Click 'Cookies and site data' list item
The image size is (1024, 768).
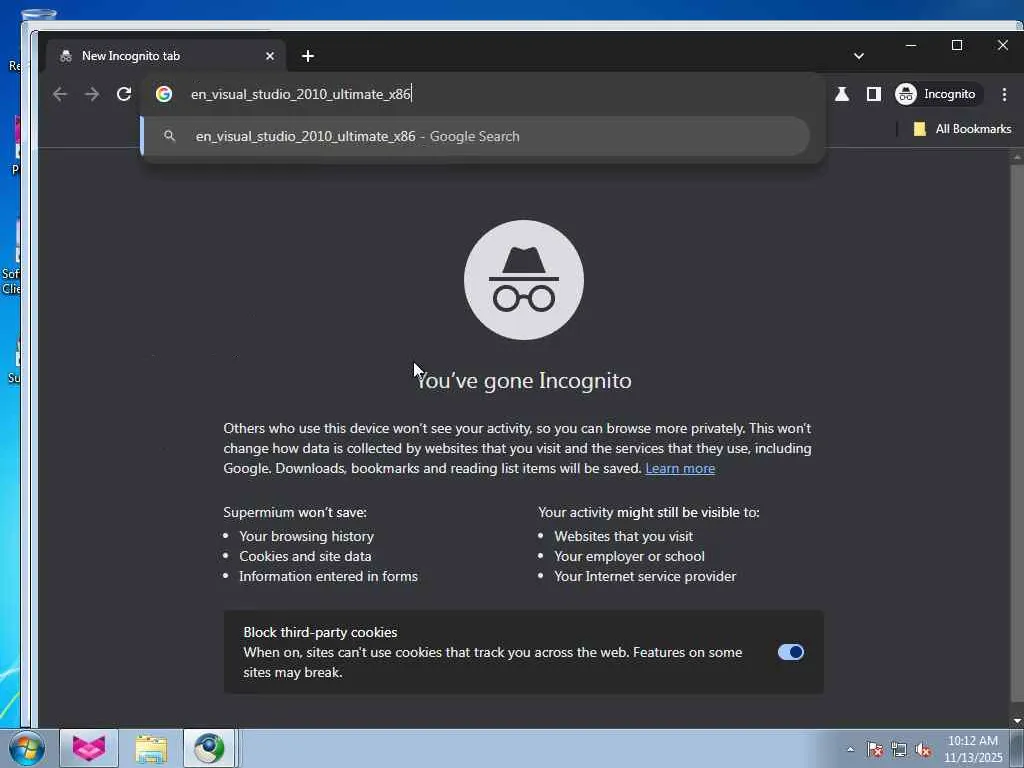click(x=305, y=556)
